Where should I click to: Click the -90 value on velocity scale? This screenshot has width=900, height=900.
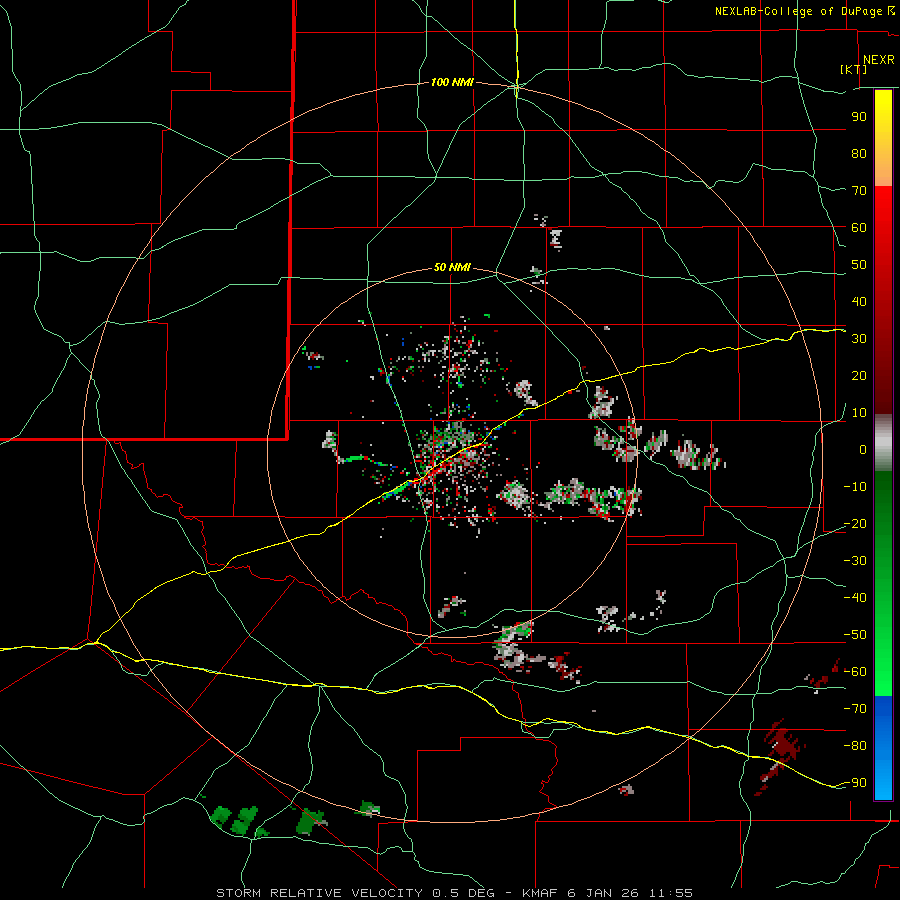coord(855,783)
